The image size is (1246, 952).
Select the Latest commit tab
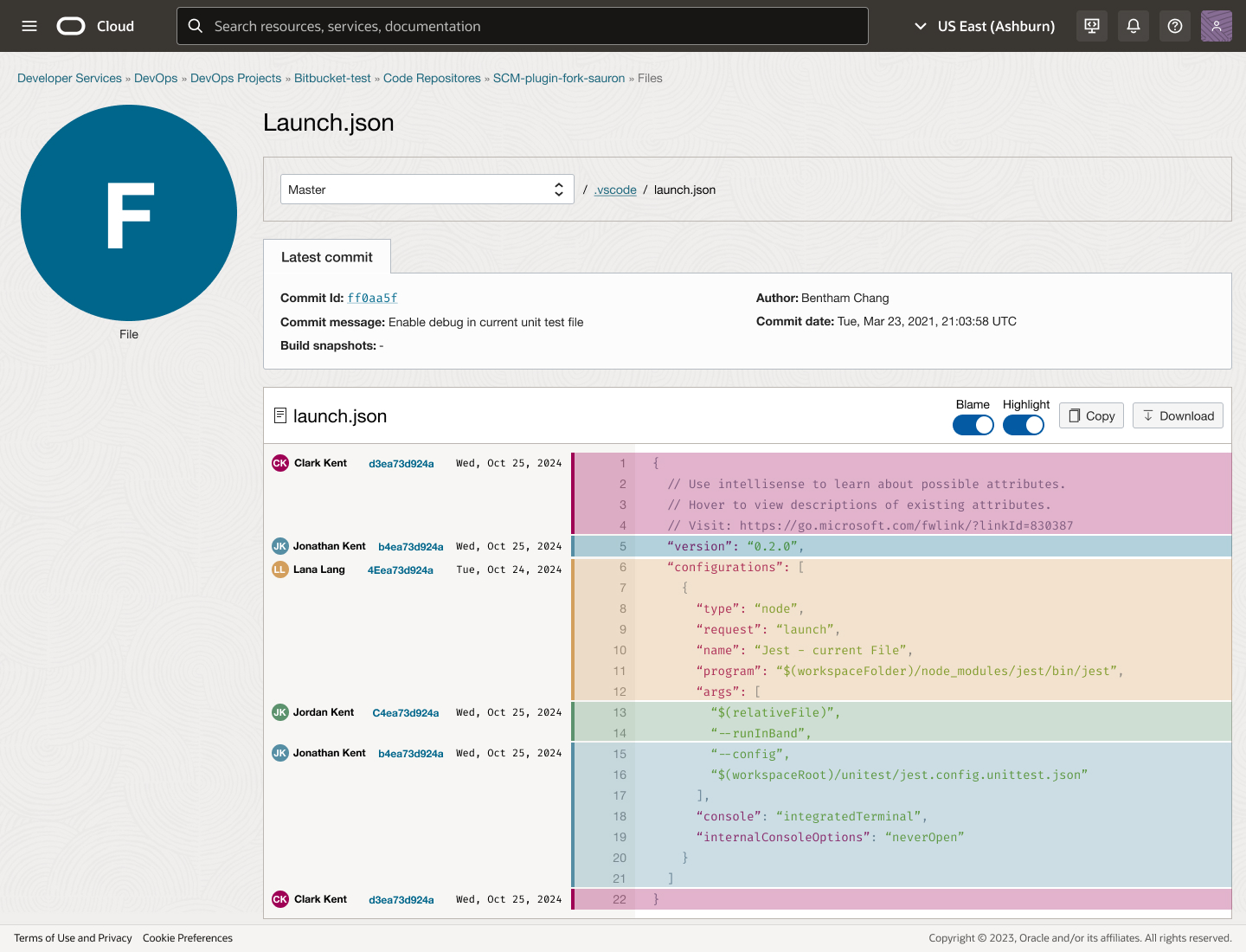(326, 257)
